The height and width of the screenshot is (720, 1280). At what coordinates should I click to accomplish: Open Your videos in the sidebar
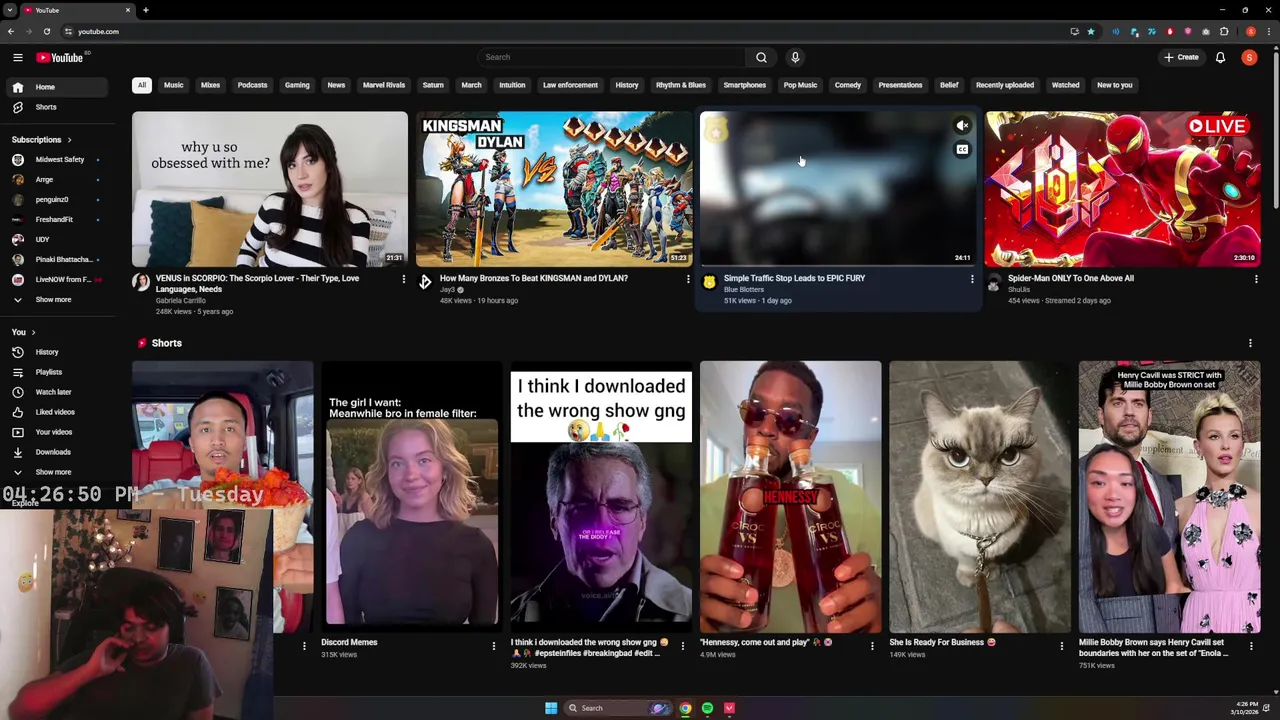coord(55,432)
